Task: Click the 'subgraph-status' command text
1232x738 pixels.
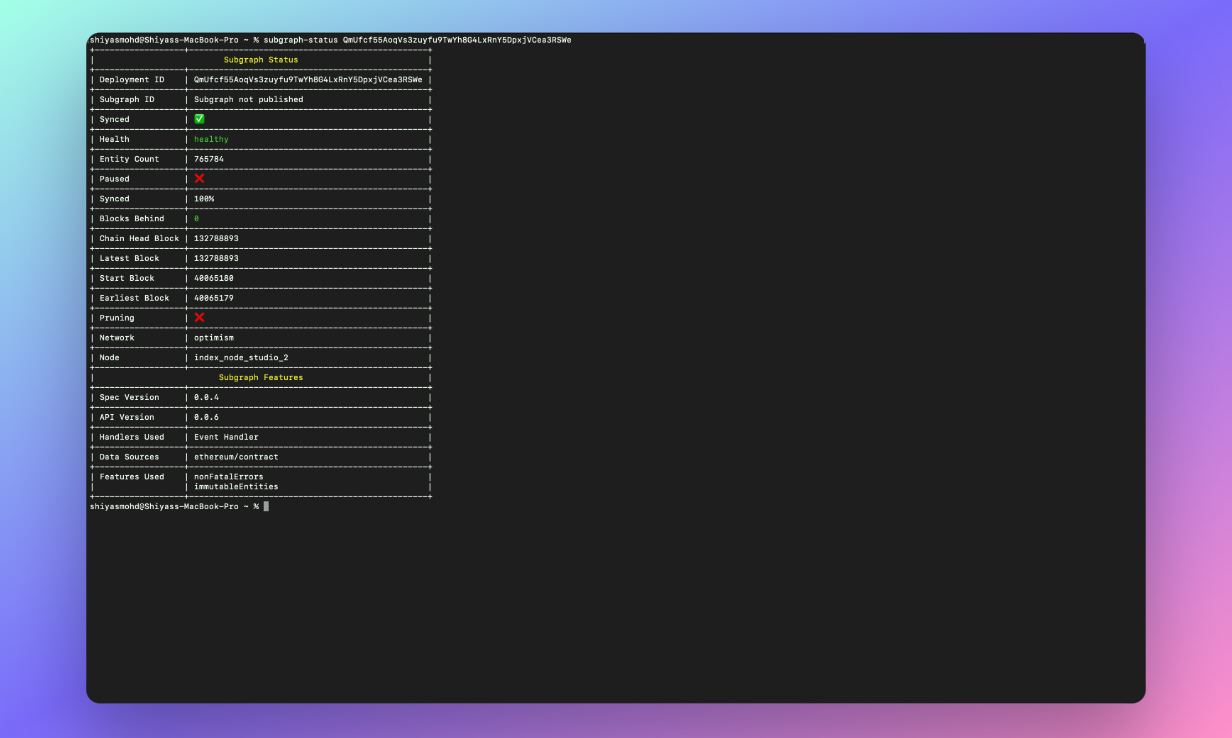Action: pyautogui.click(x=301, y=40)
